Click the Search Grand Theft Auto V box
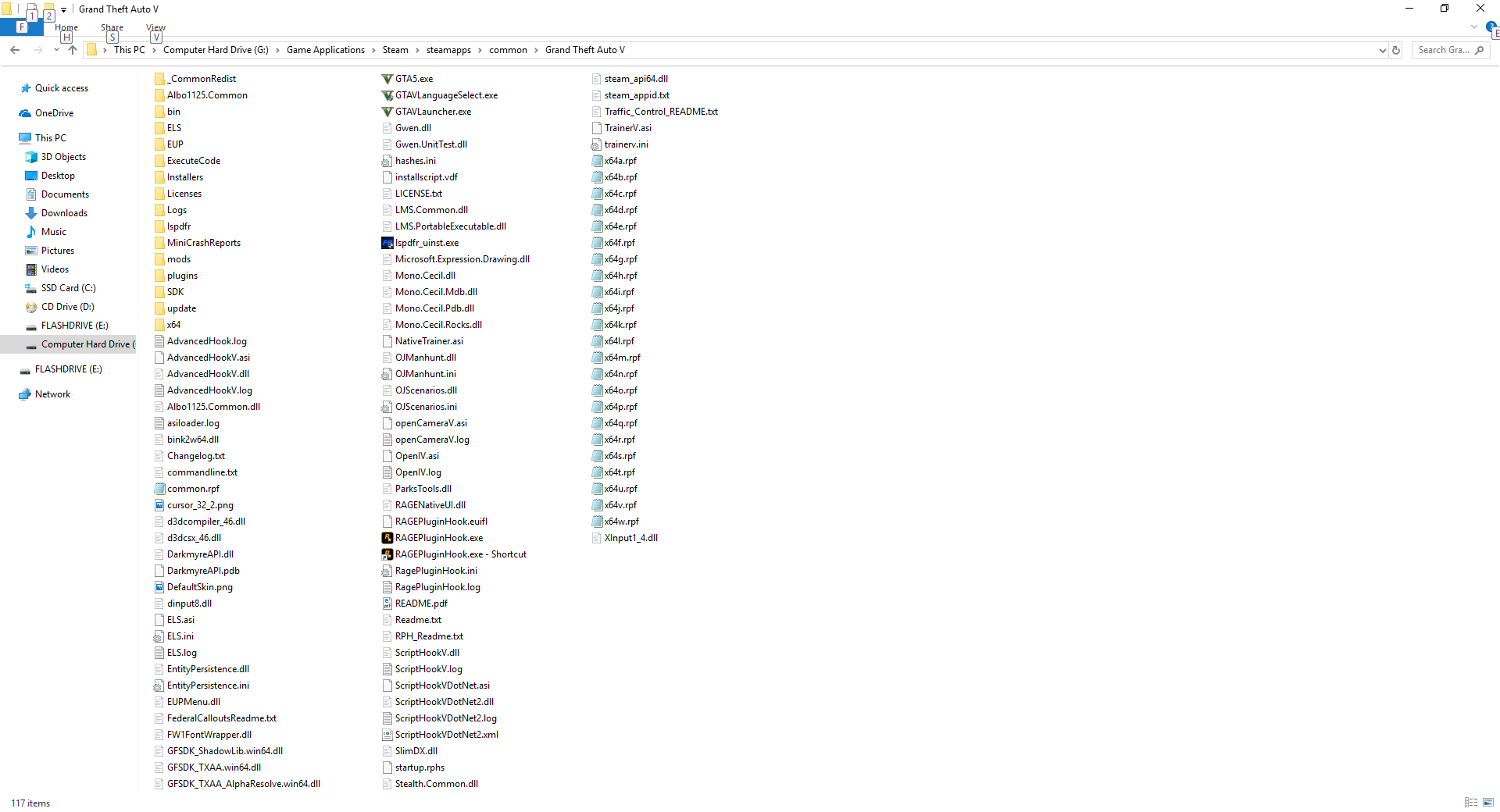This screenshot has width=1500, height=812. click(1450, 50)
